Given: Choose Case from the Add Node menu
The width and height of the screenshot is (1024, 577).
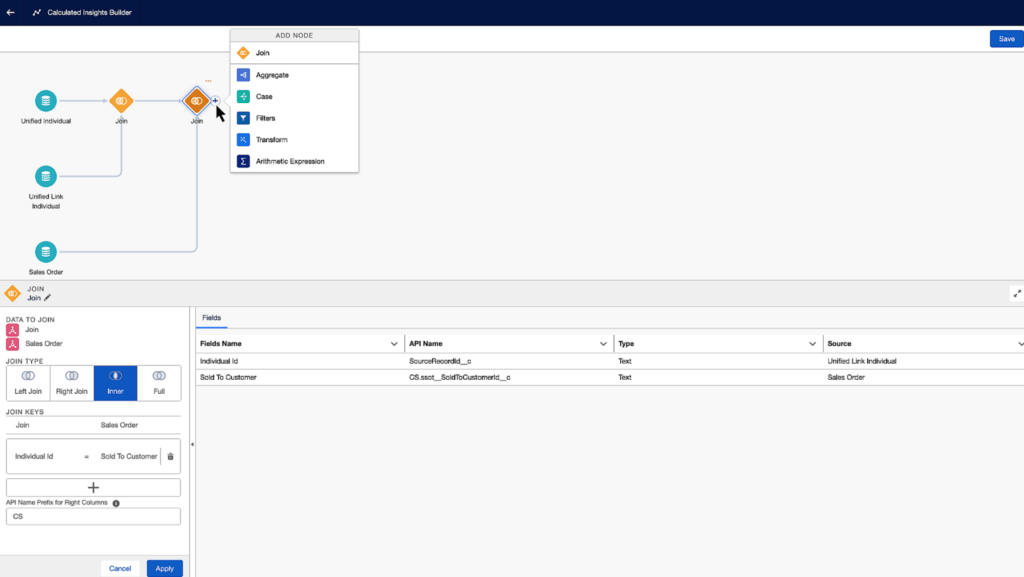Looking at the screenshot, I should [295, 97].
